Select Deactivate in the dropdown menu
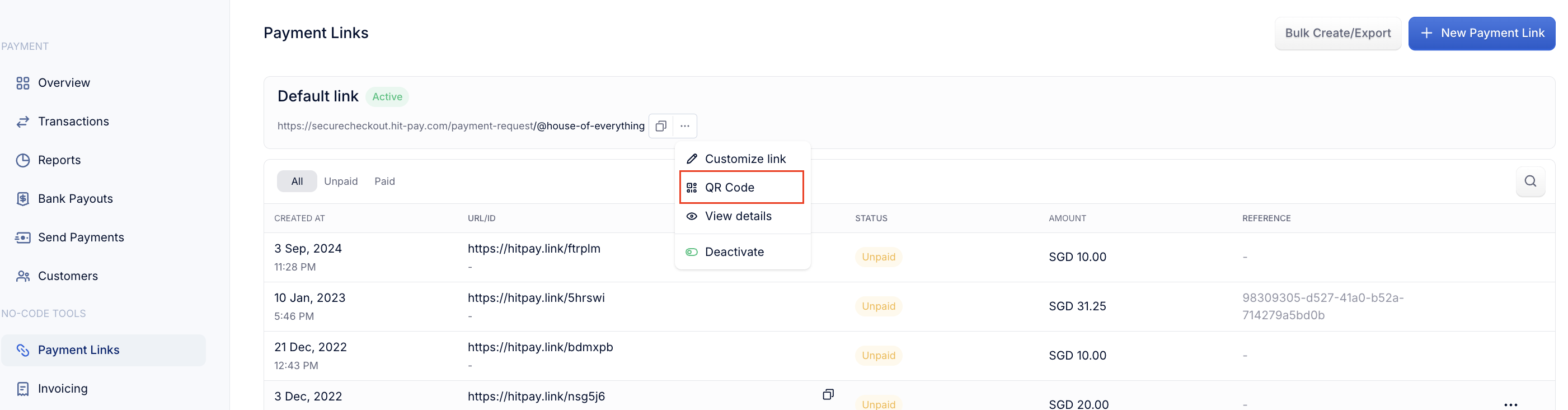 pos(742,252)
